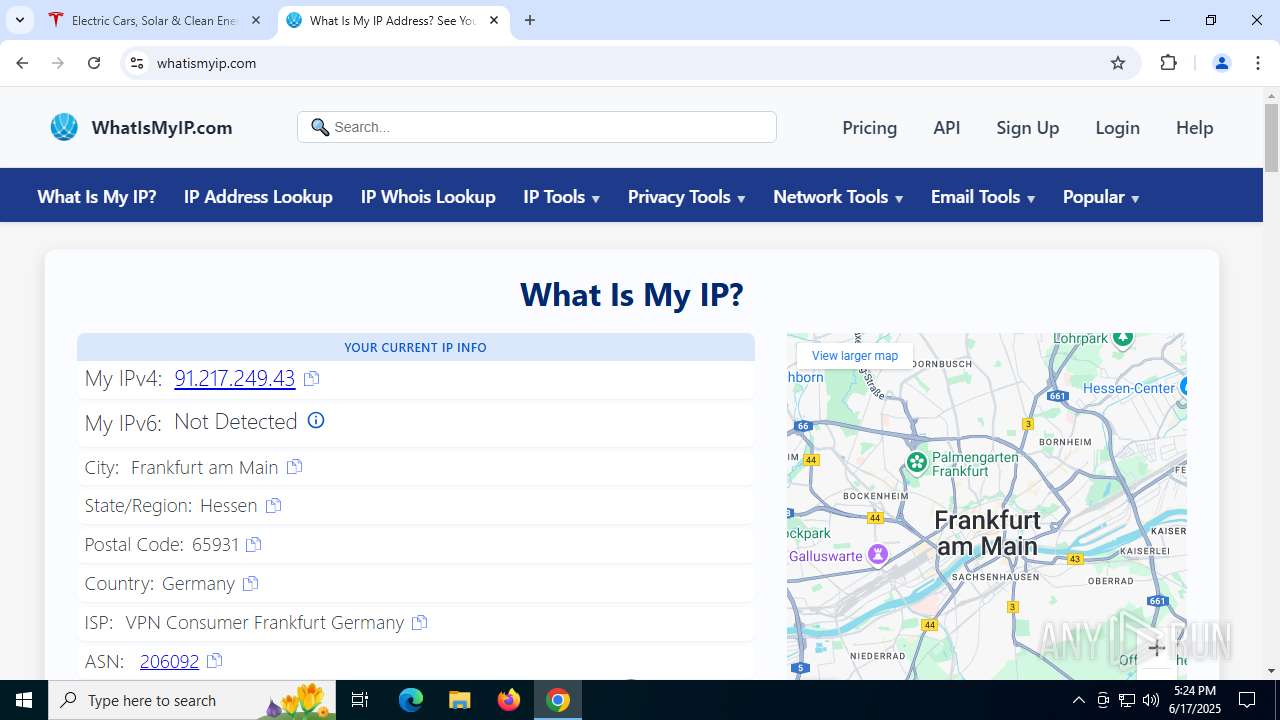Zoom in on the map
The height and width of the screenshot is (720, 1280).
point(1157,648)
